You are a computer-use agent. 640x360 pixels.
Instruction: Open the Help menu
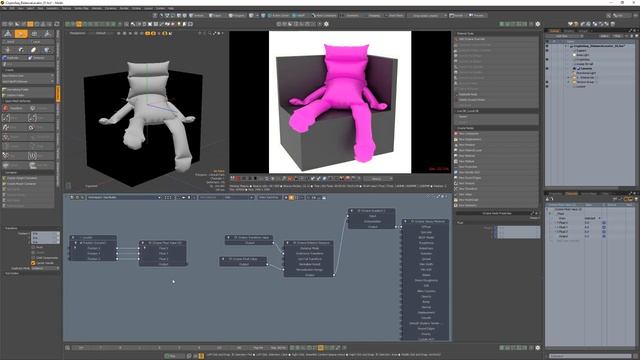tap(171, 8)
